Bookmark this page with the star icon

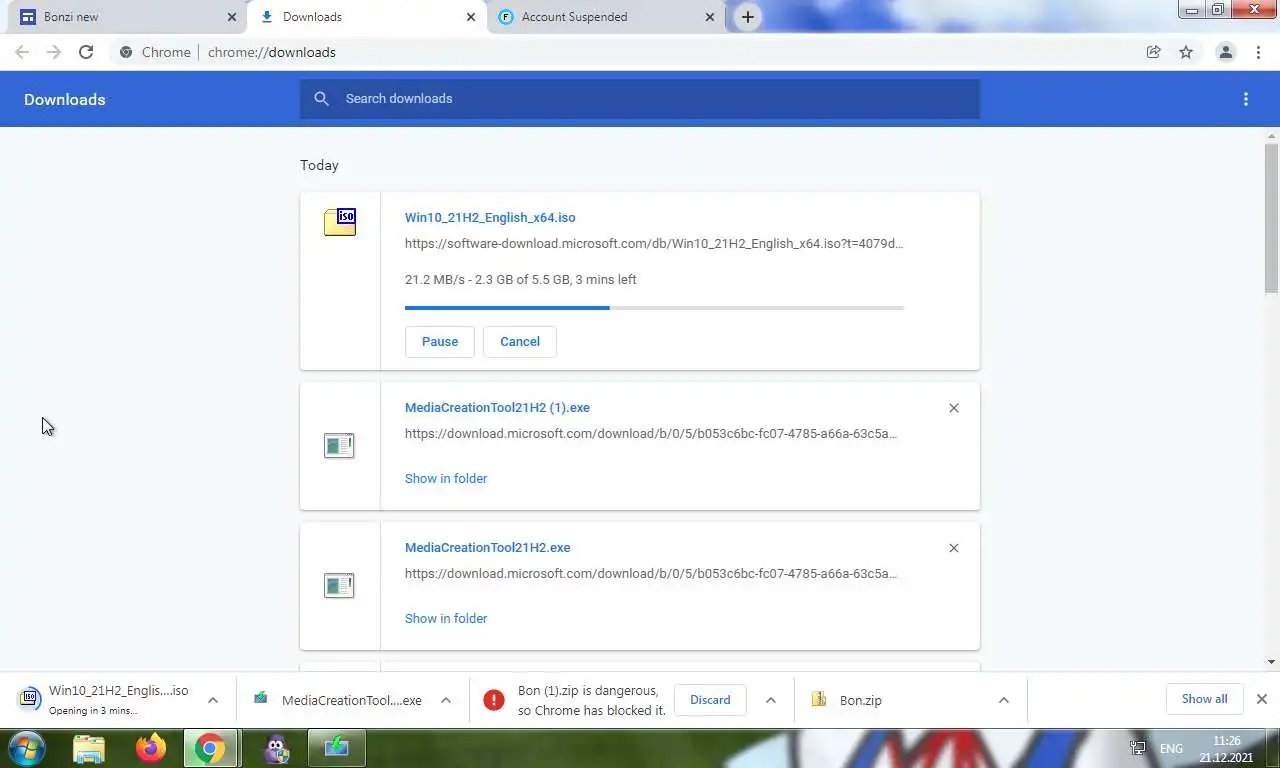[1186, 52]
